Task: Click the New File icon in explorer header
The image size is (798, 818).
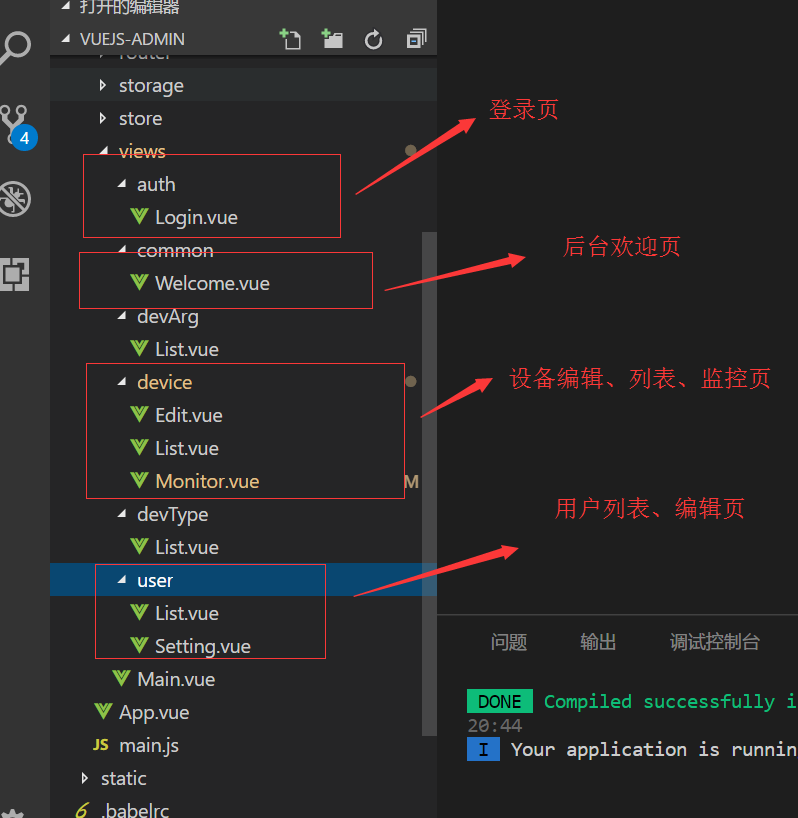Action: 290,39
